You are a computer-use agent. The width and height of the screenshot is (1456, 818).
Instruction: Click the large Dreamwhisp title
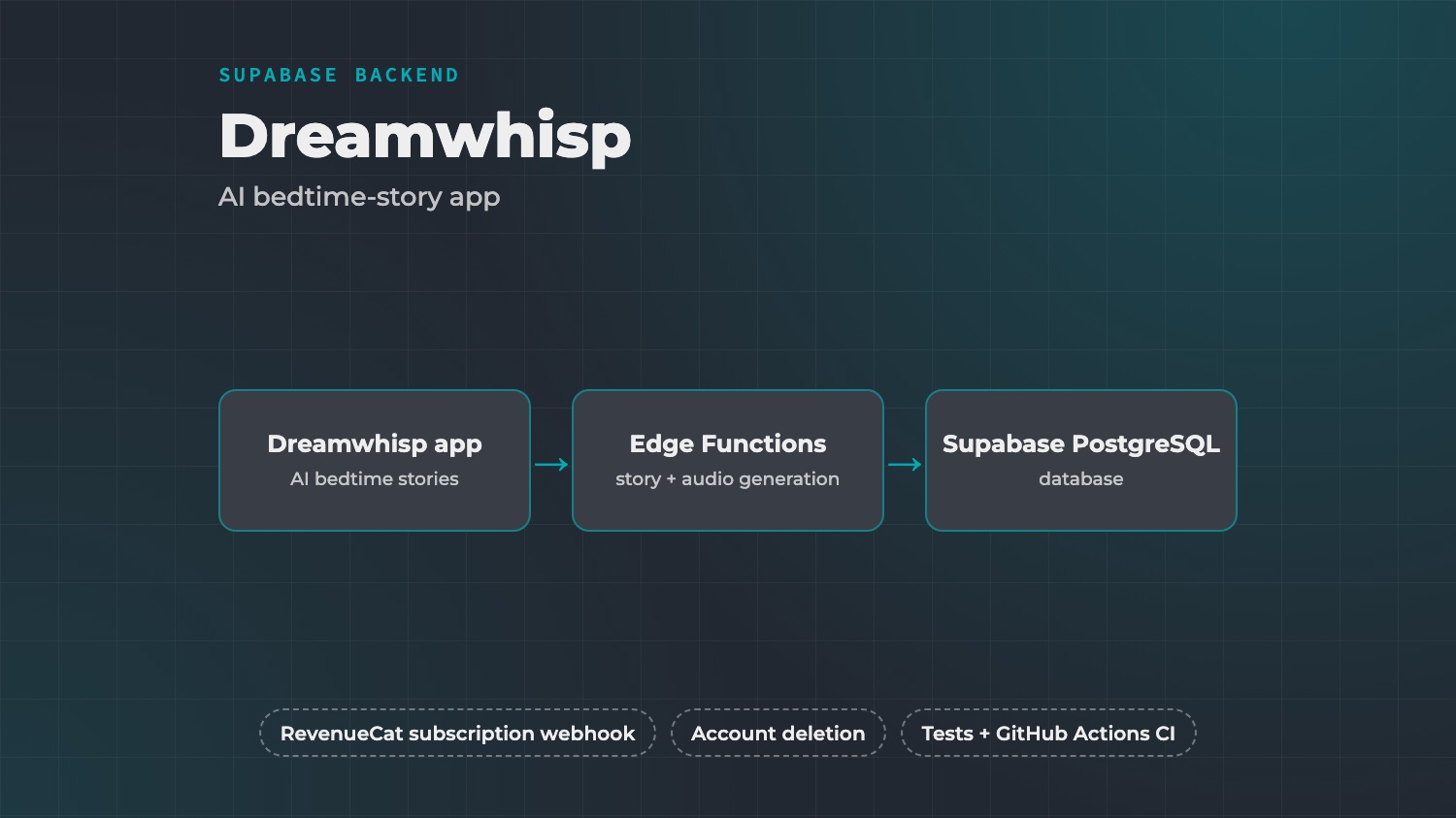[x=425, y=137]
